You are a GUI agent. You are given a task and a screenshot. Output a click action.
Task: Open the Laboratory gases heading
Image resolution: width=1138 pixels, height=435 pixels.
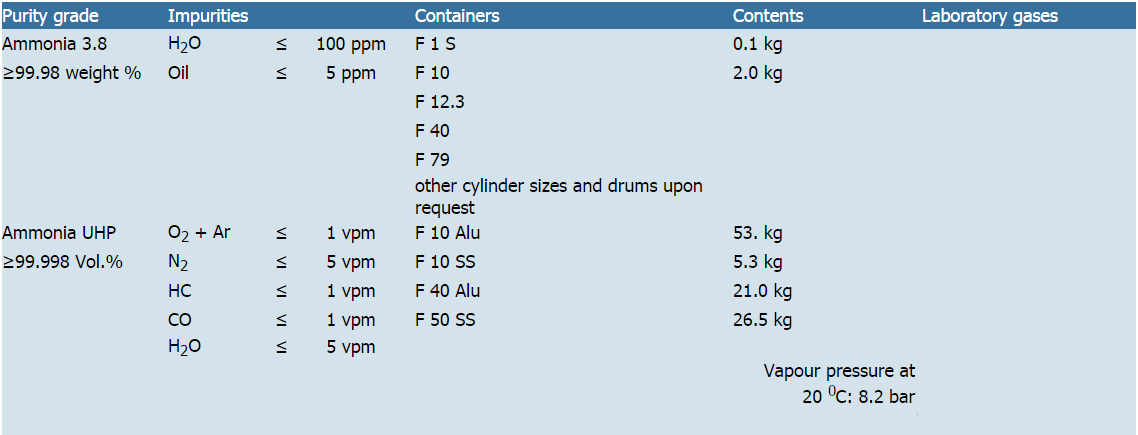point(989,16)
